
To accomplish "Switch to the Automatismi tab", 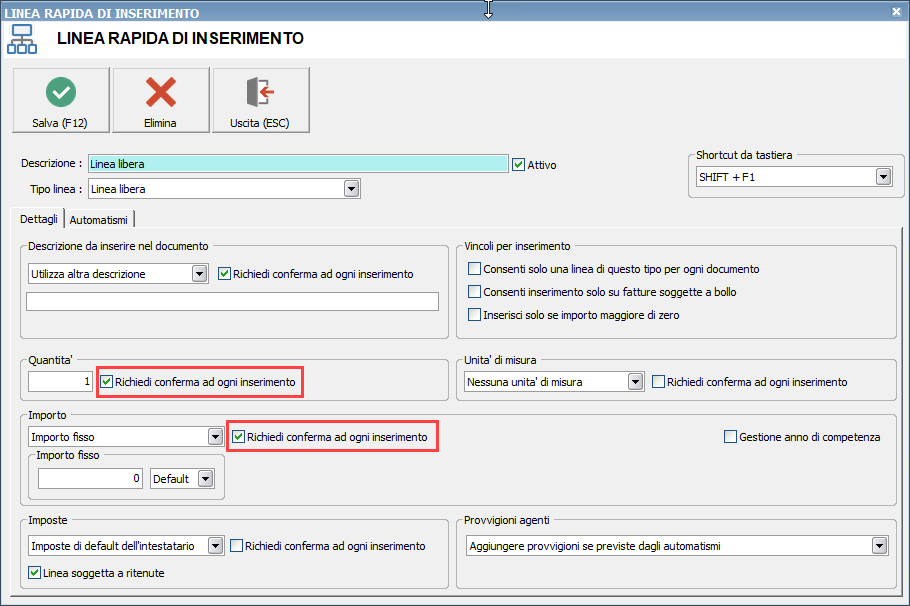I will [x=99, y=220].
